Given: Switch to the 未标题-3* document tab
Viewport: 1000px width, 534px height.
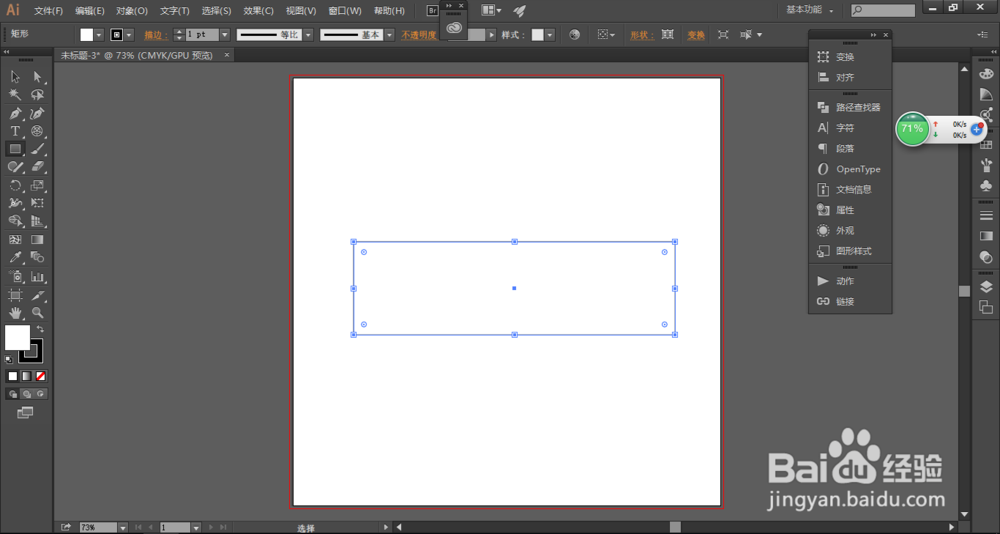Looking at the screenshot, I should 136,56.
